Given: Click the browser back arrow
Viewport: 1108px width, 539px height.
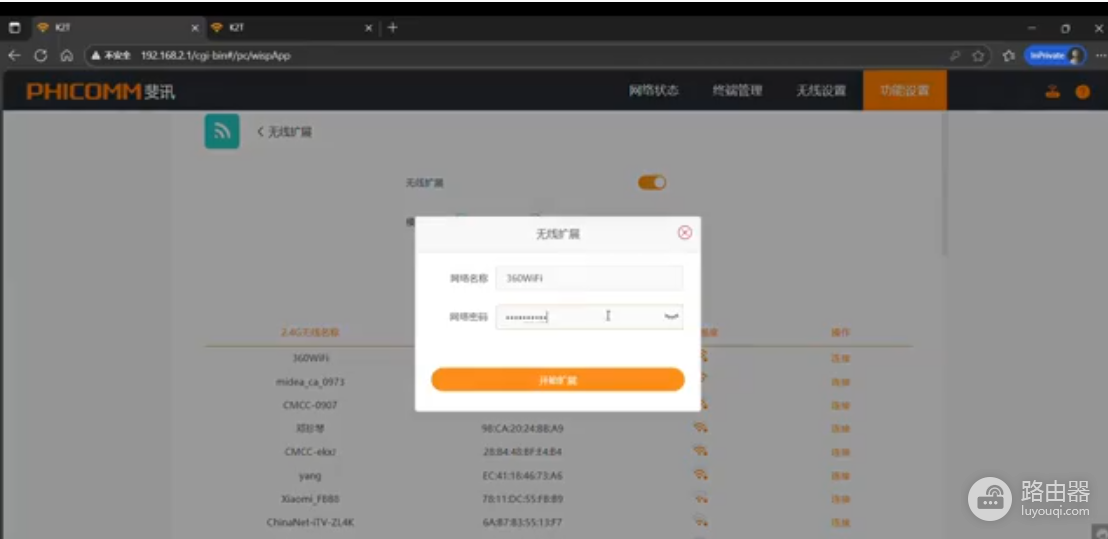Looking at the screenshot, I should tap(15, 55).
